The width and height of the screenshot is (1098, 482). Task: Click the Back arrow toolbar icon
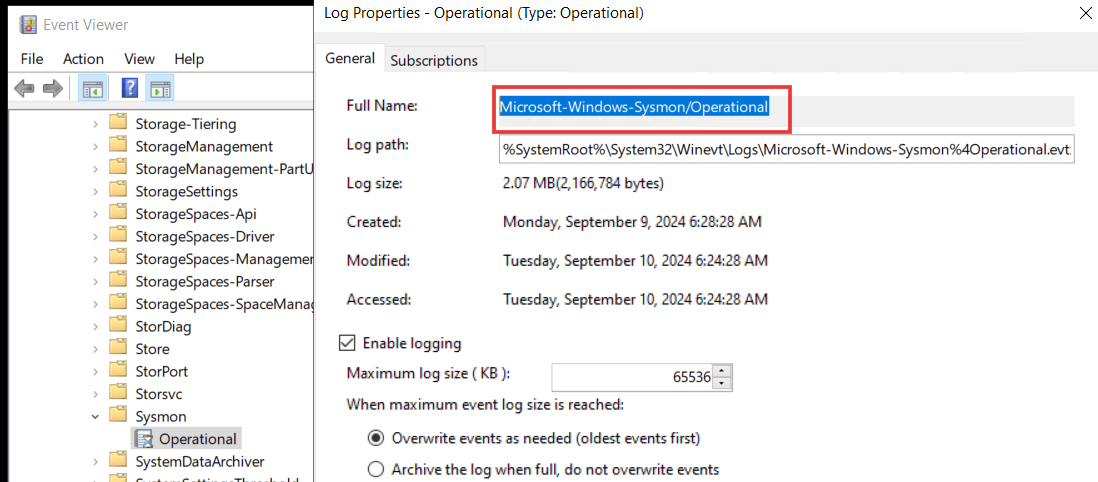click(x=25, y=88)
